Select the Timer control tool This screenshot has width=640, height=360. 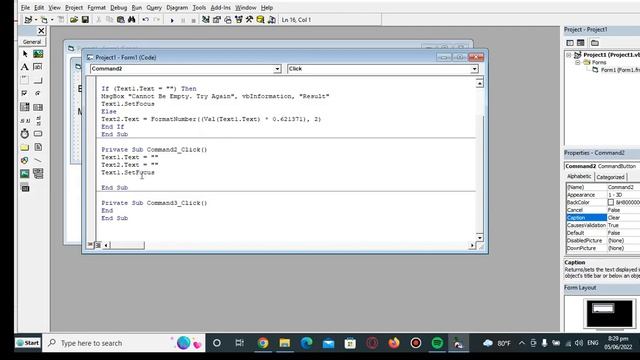pos(25,133)
